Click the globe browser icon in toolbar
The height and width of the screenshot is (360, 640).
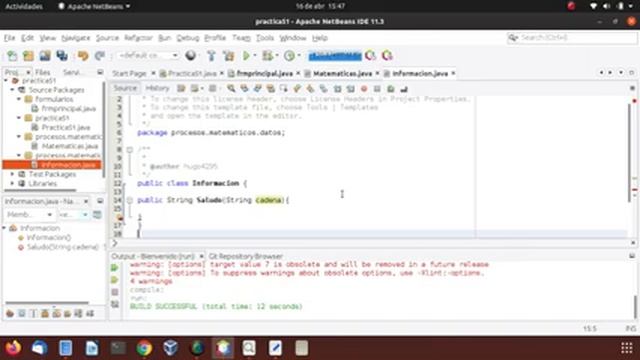pyautogui.click(x=191, y=56)
